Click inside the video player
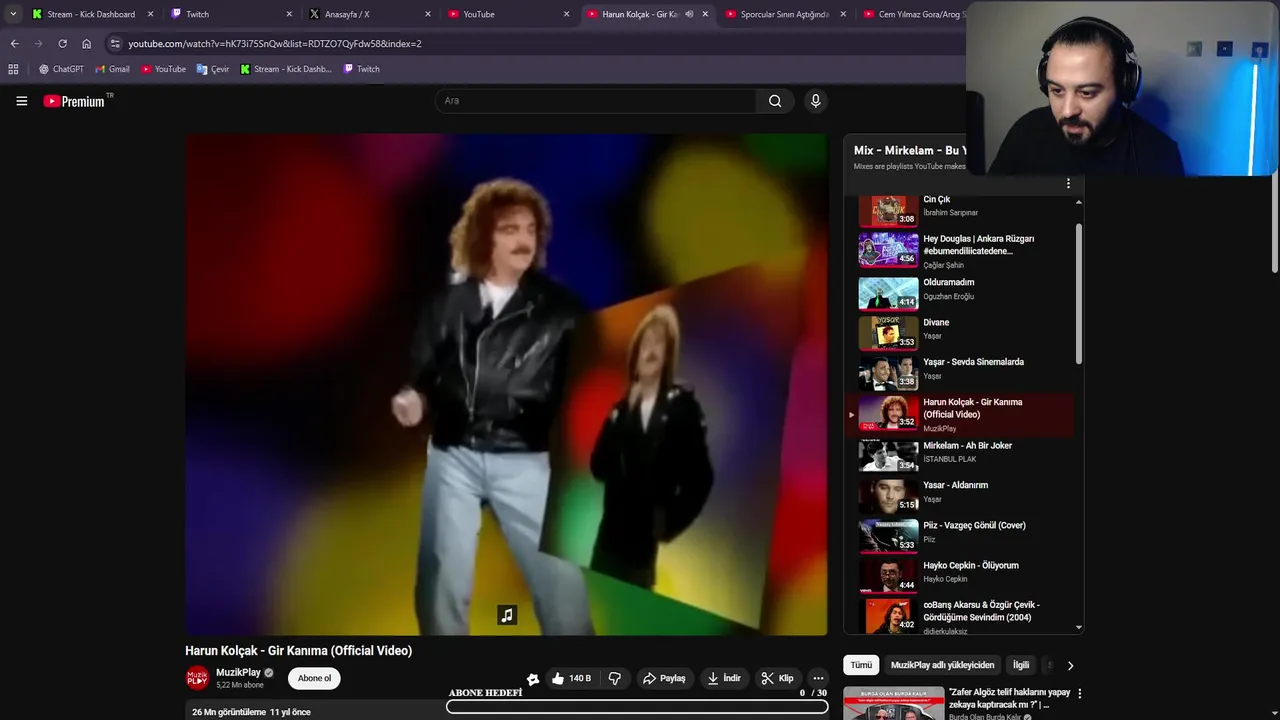Viewport: 1280px width, 720px height. click(x=506, y=384)
